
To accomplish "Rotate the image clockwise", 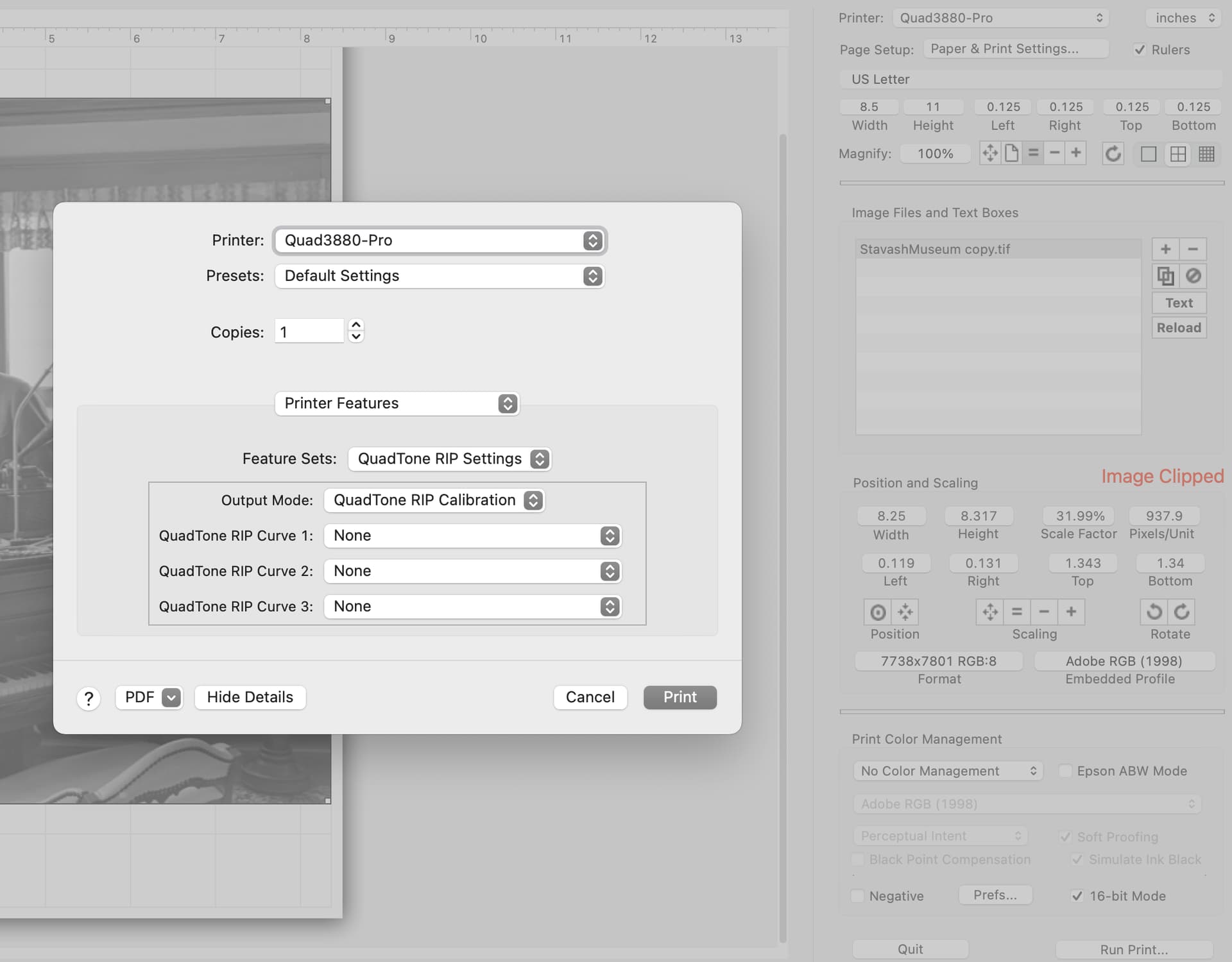I will click(1181, 612).
